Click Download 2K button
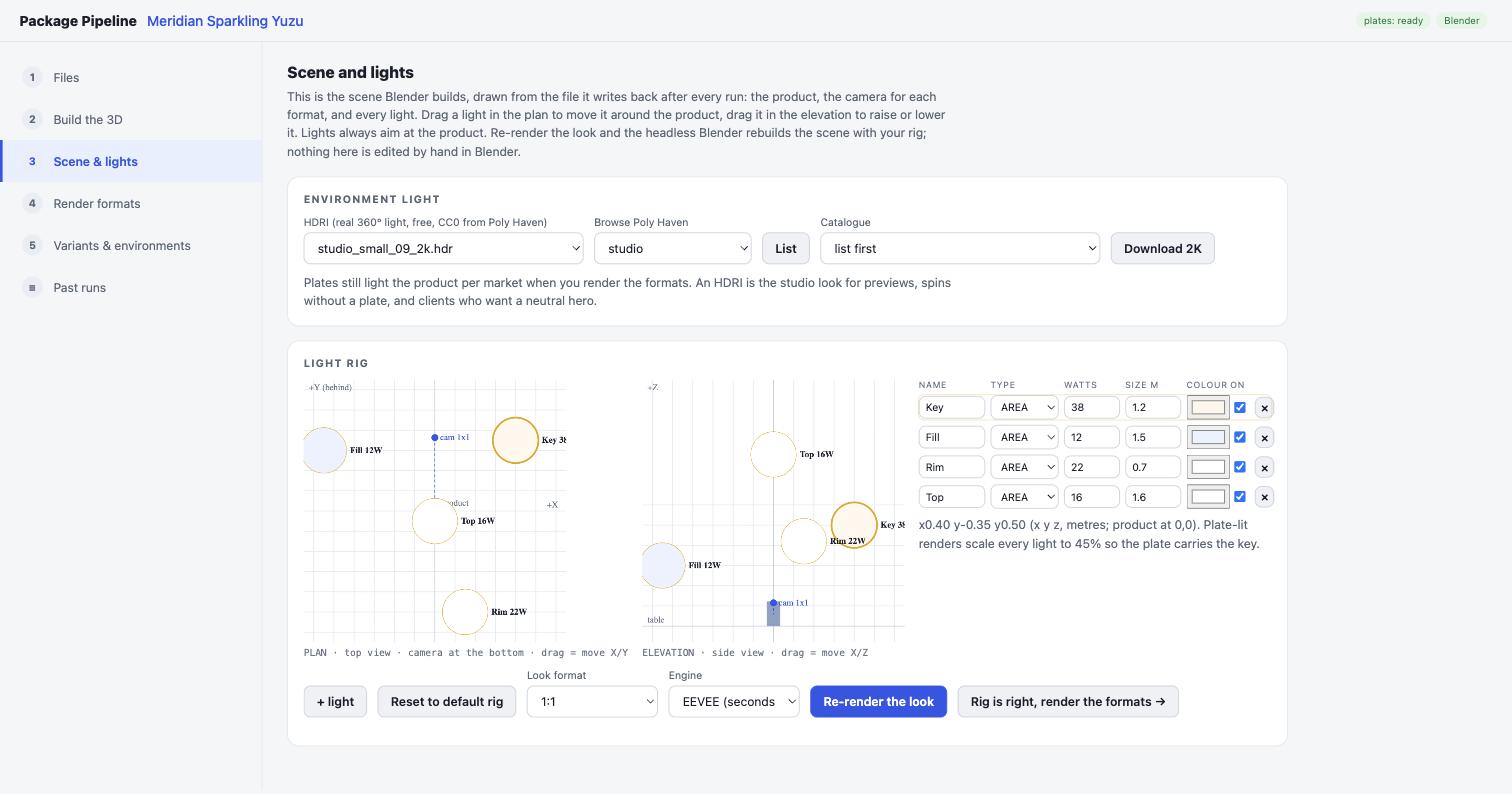The image size is (1512, 794). pyautogui.click(x=1163, y=249)
